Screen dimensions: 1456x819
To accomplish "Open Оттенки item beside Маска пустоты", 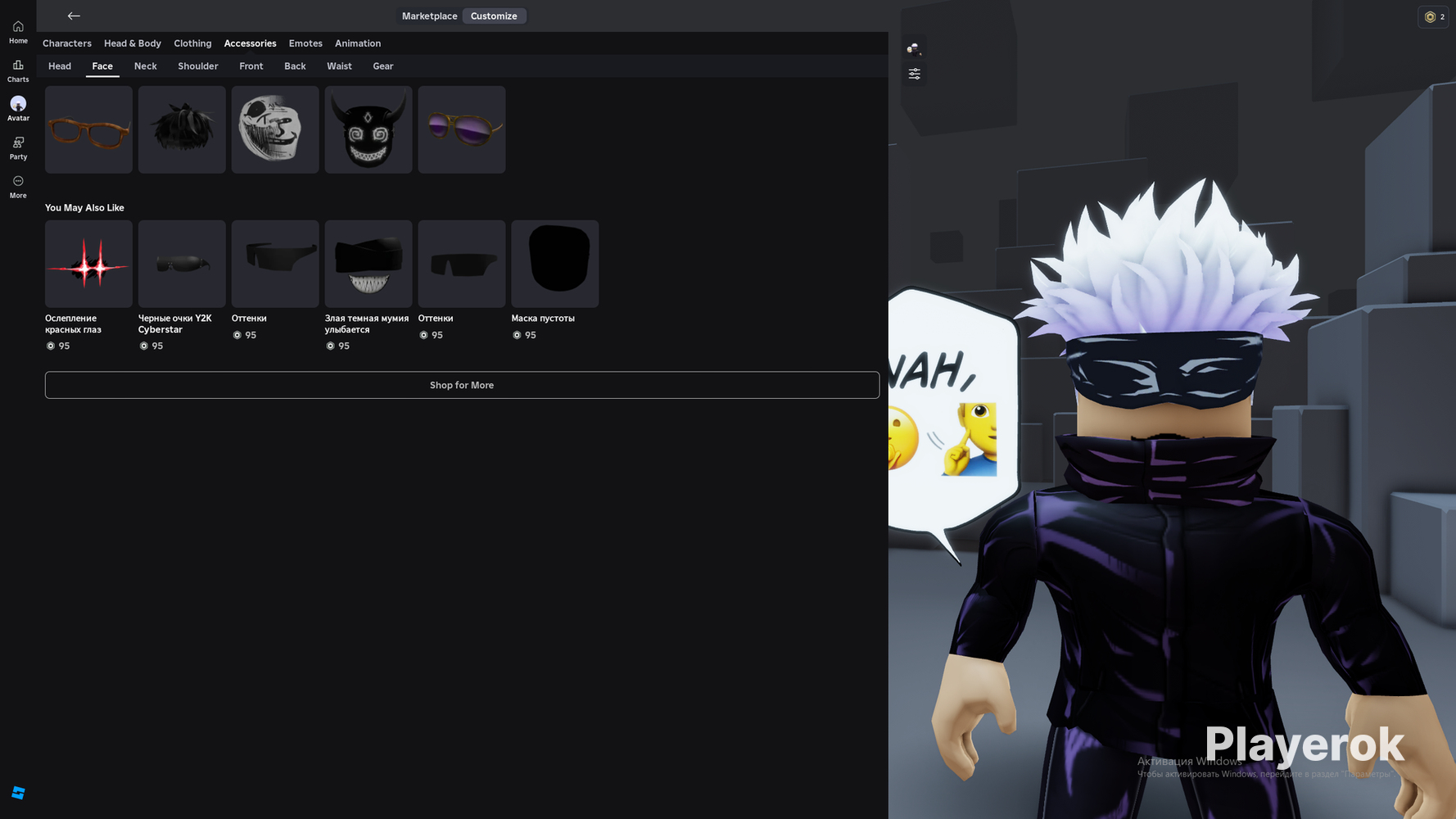I will pos(462,281).
